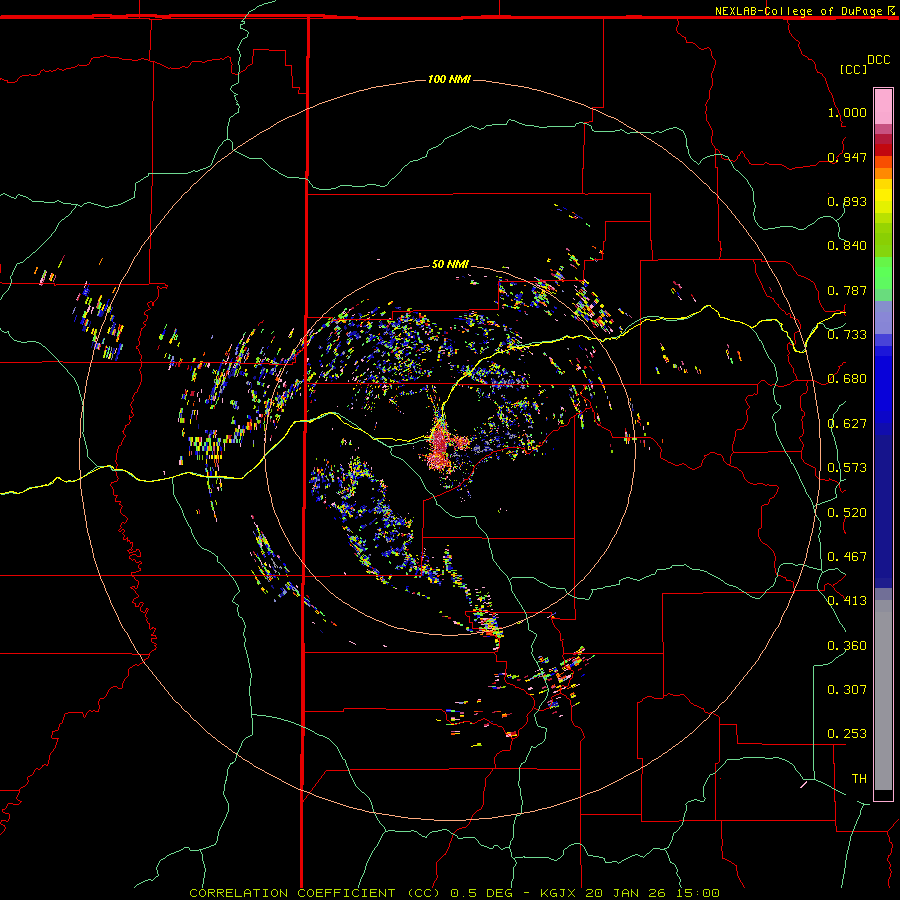Click the 0.520 color scale value
The width and height of the screenshot is (900, 900).
coord(847,513)
